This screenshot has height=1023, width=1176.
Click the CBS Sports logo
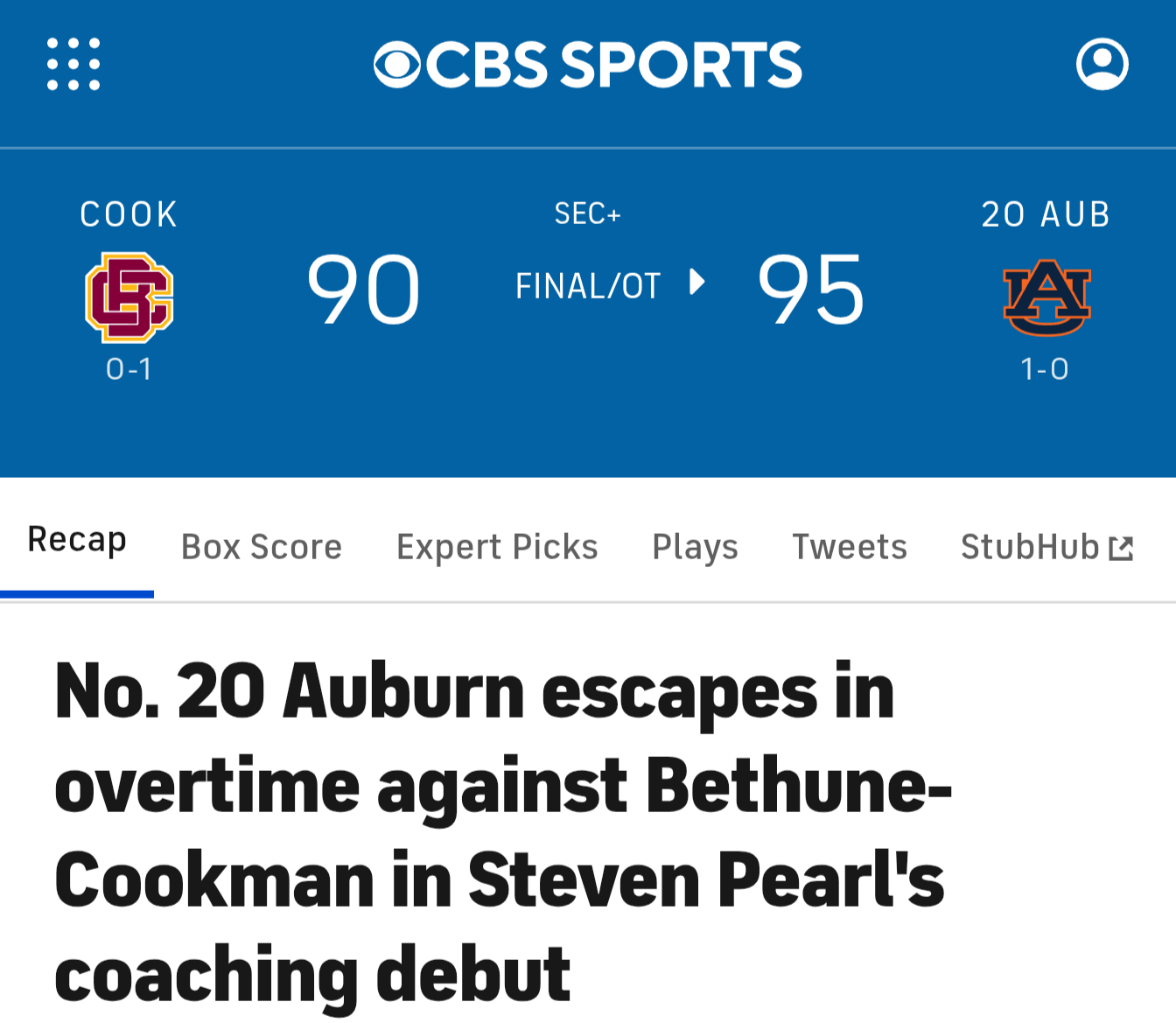tap(587, 65)
